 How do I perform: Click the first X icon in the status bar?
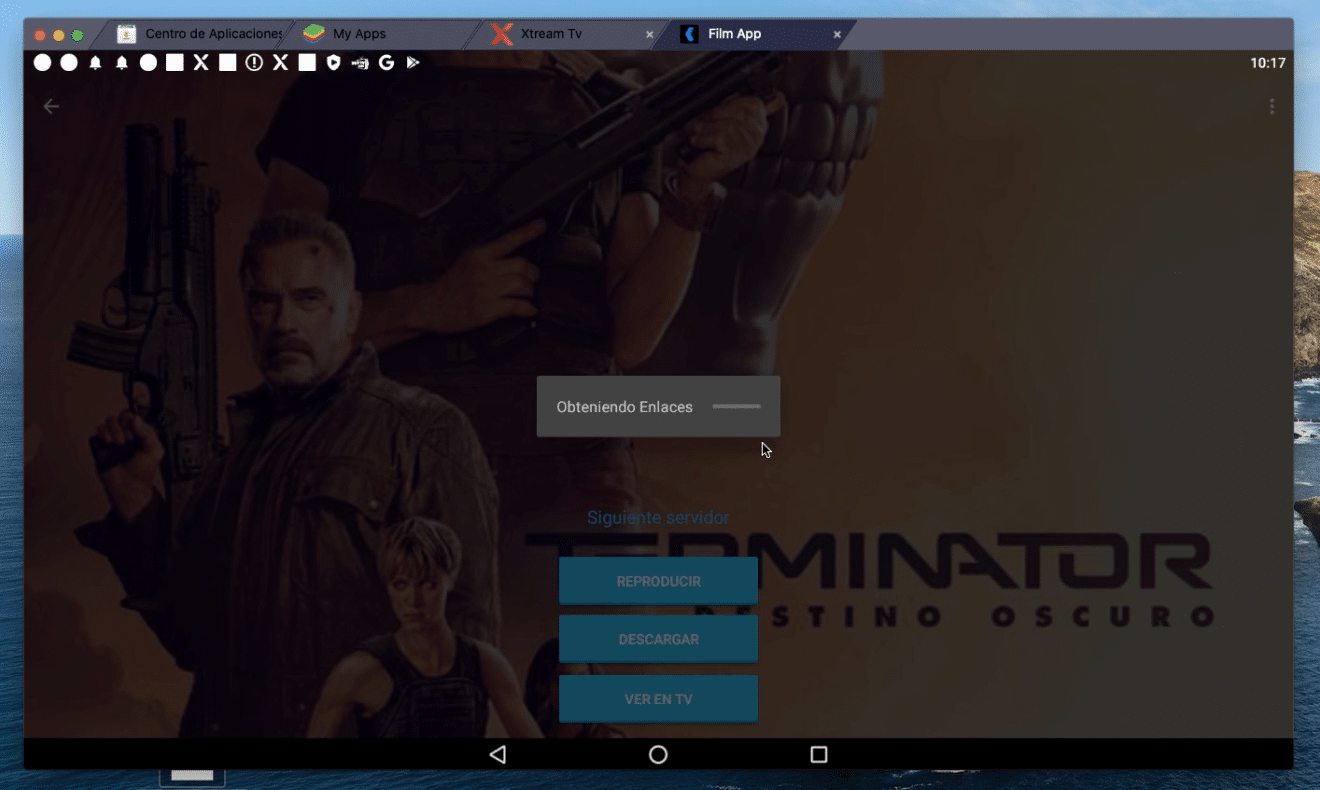pos(200,62)
